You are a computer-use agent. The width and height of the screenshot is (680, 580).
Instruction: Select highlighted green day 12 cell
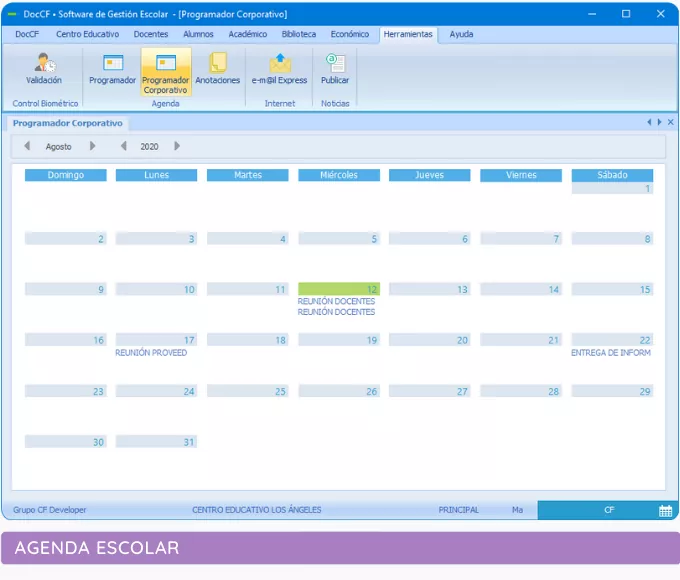pyautogui.click(x=338, y=289)
